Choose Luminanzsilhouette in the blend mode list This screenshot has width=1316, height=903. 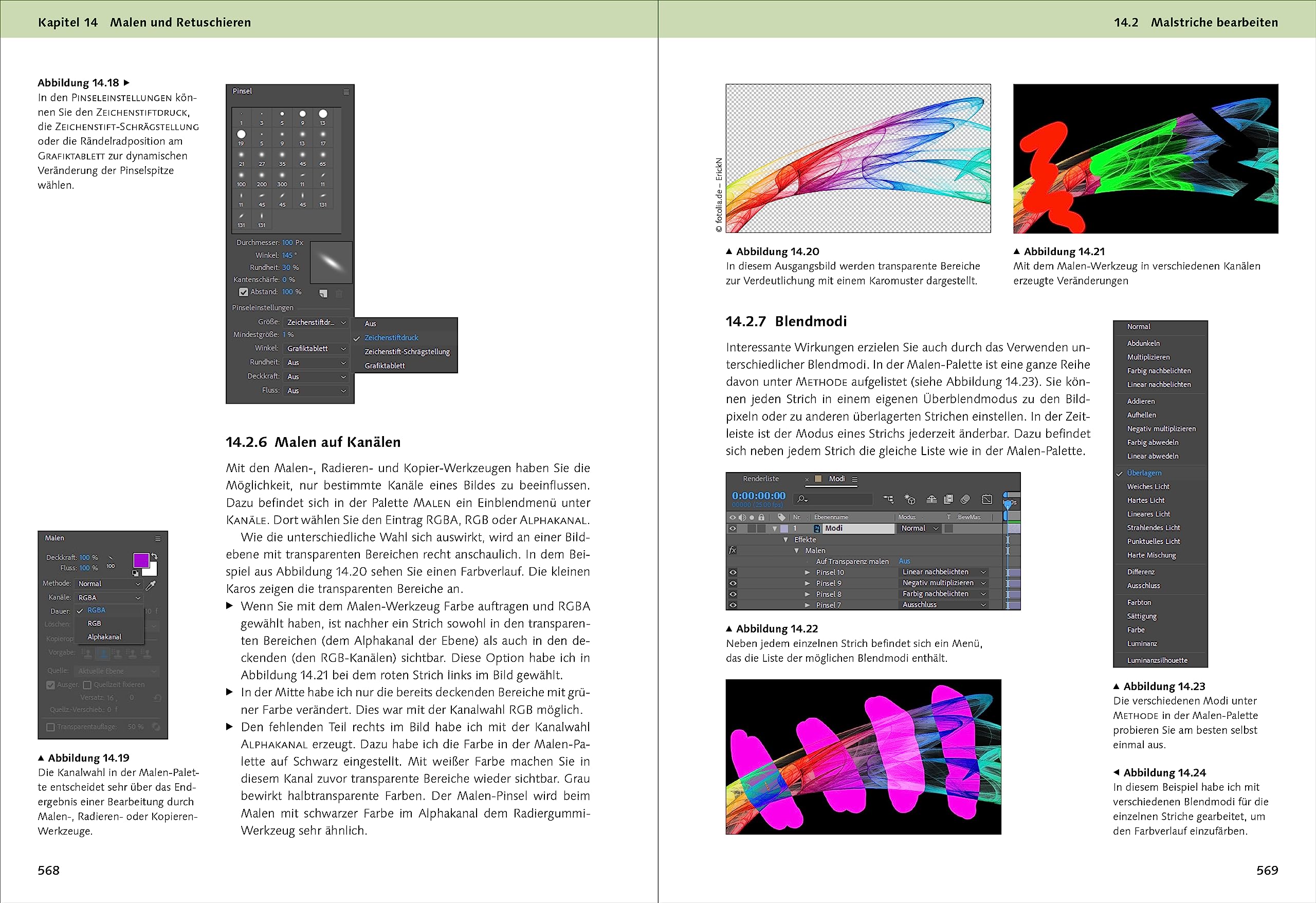(x=1157, y=661)
